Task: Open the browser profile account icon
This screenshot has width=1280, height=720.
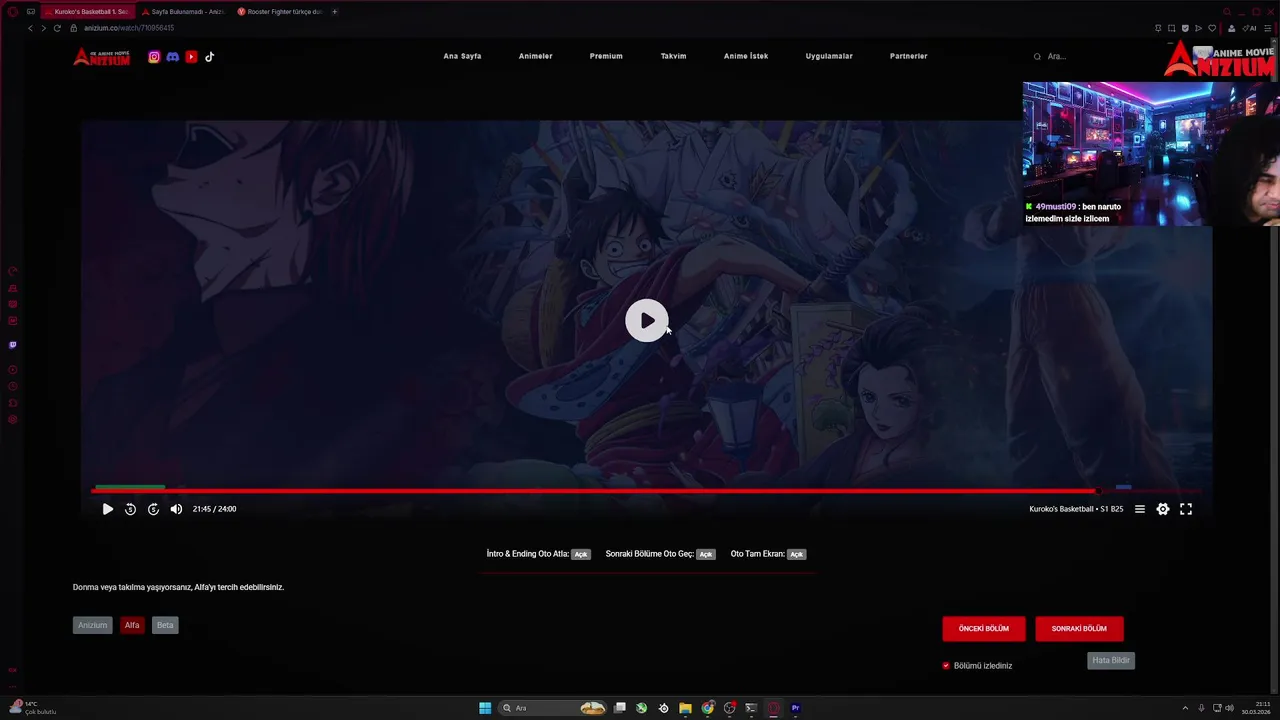Action: (1231, 28)
